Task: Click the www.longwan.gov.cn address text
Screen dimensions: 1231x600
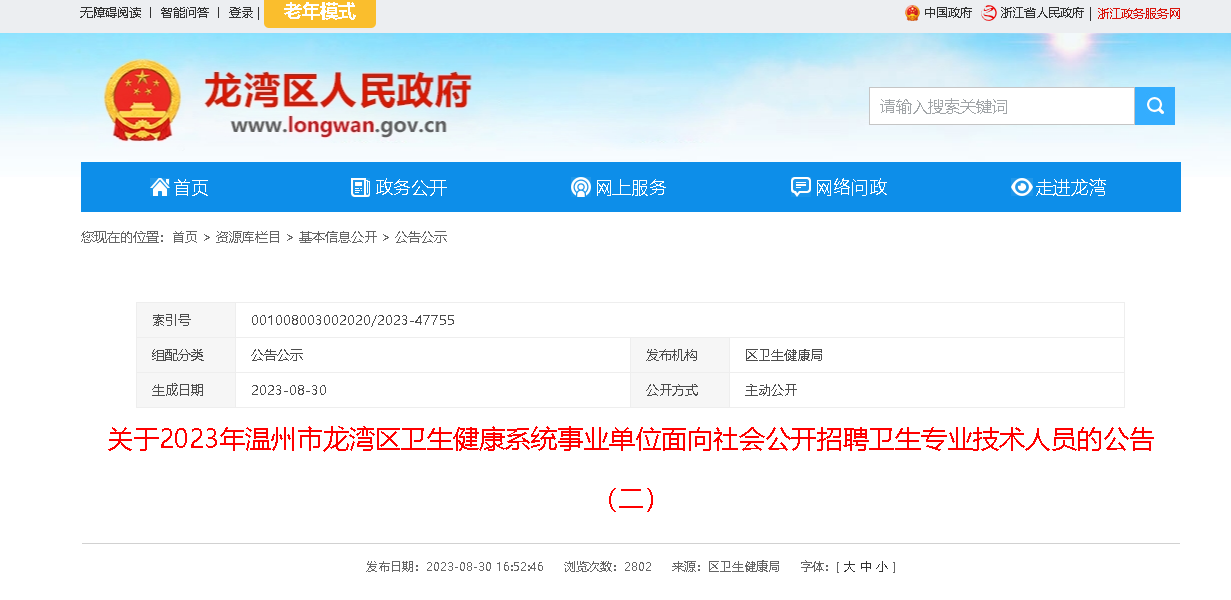Action: pos(338,126)
